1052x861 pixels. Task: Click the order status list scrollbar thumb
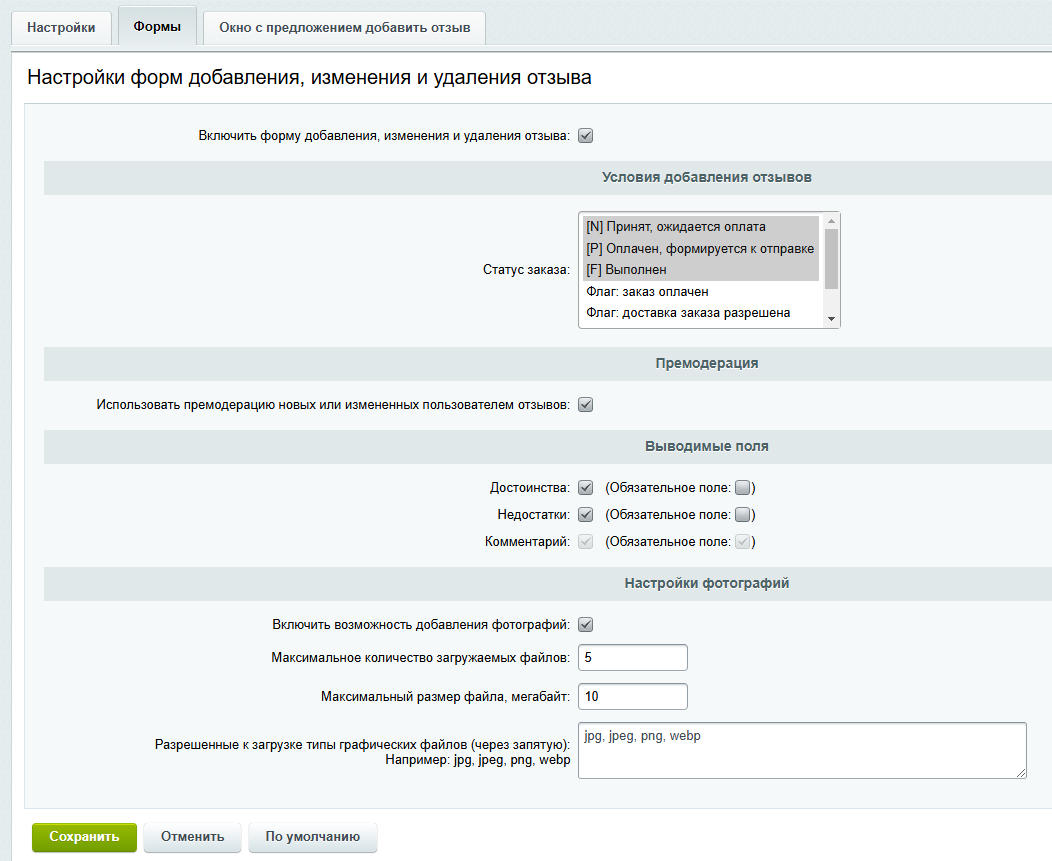coord(831,259)
